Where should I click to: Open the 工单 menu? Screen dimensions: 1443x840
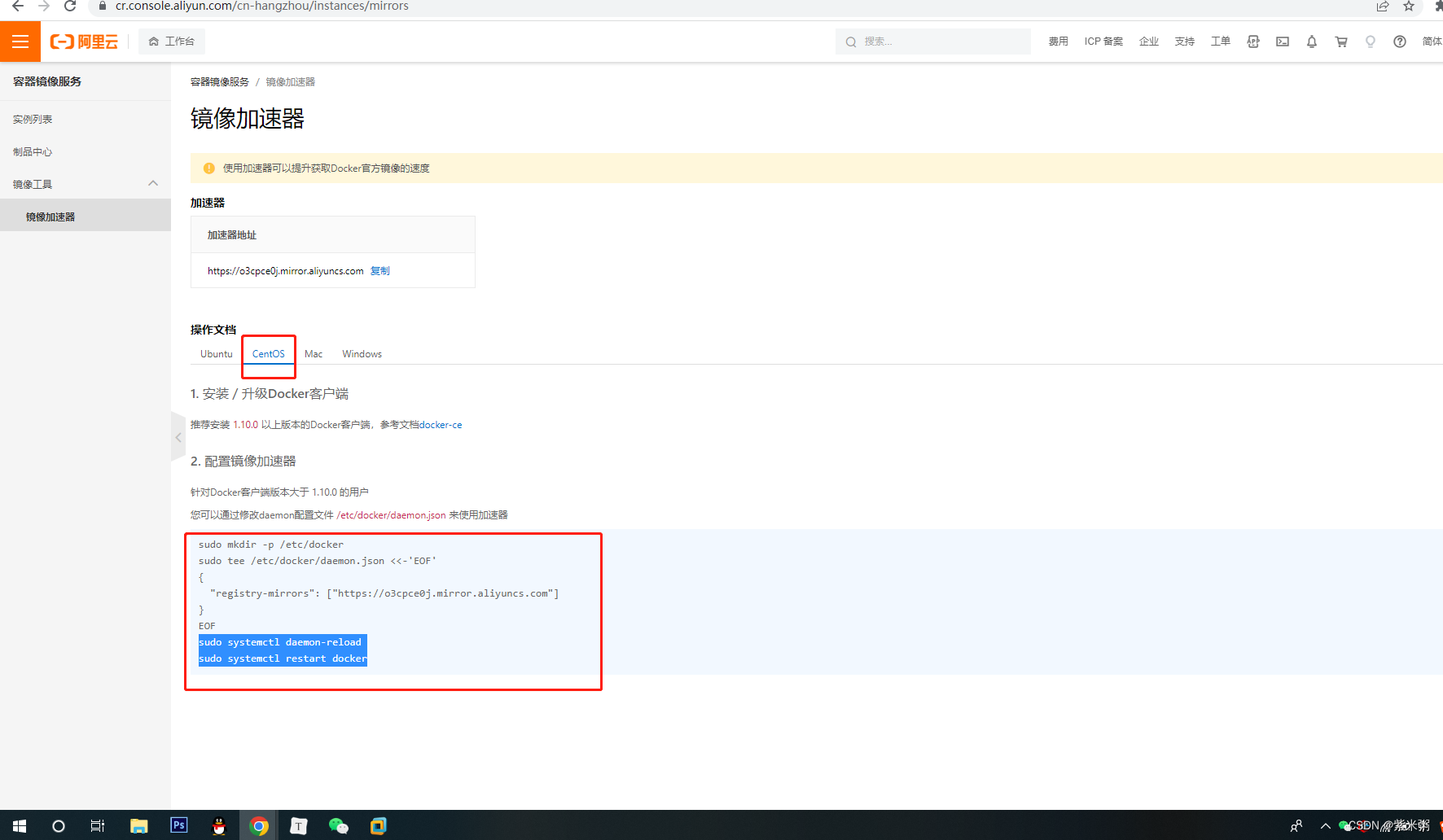(1221, 42)
